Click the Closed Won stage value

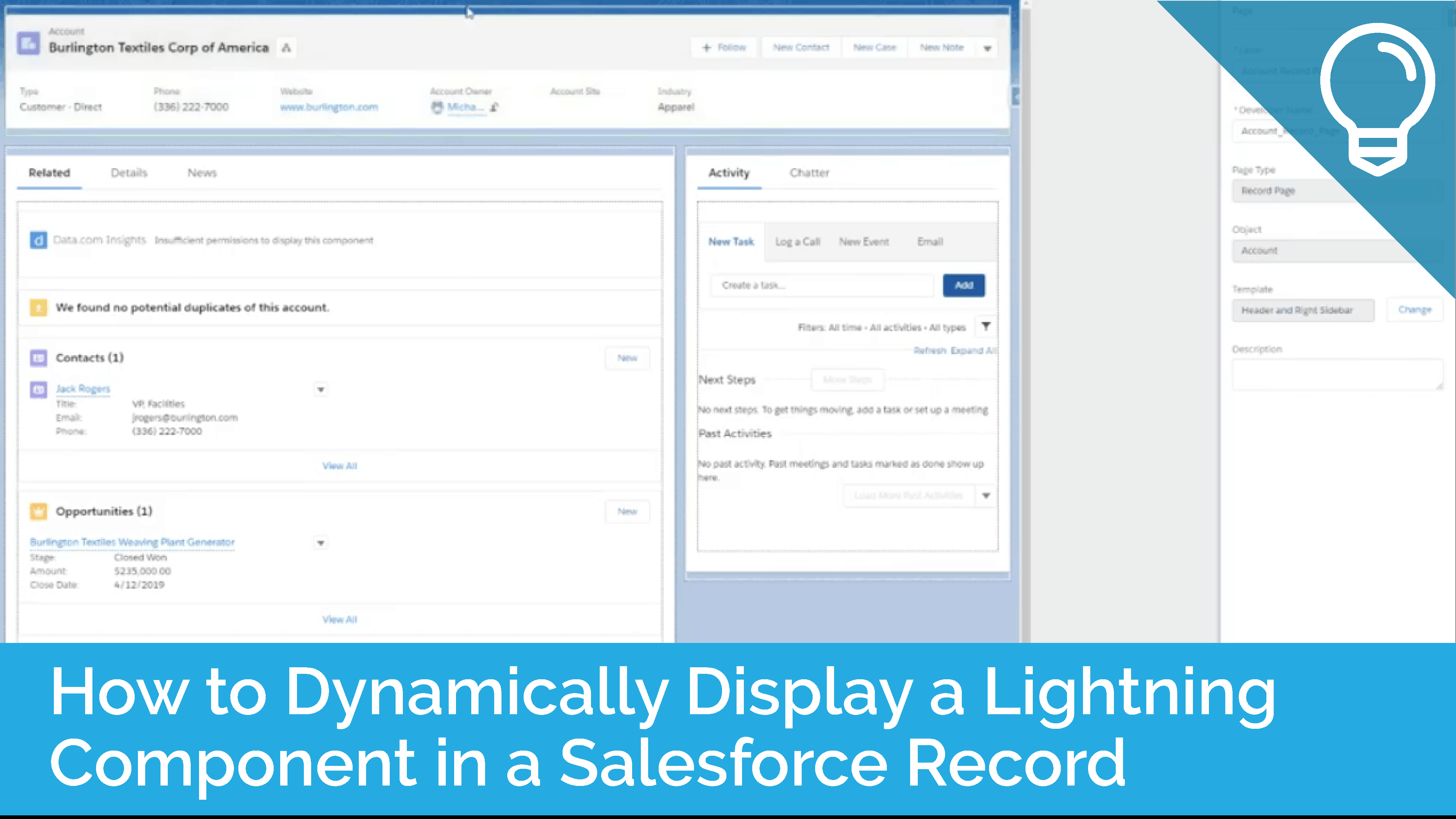point(140,557)
